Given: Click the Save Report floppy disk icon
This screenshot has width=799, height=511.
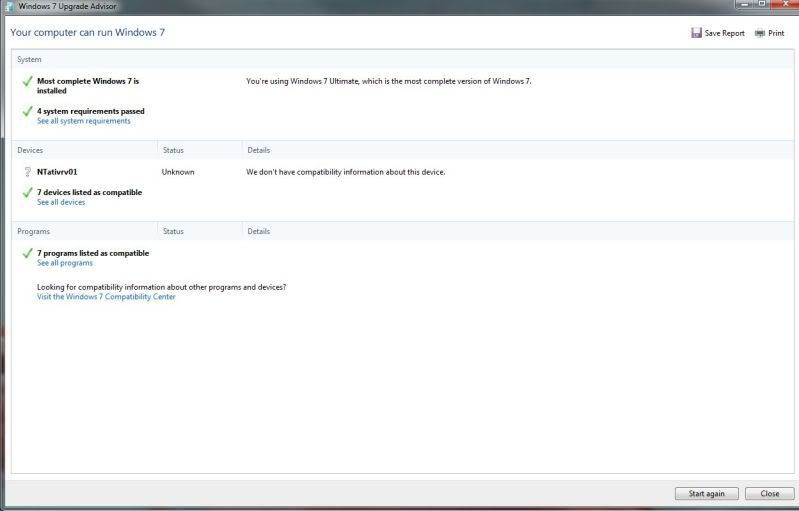Looking at the screenshot, I should click(696, 33).
